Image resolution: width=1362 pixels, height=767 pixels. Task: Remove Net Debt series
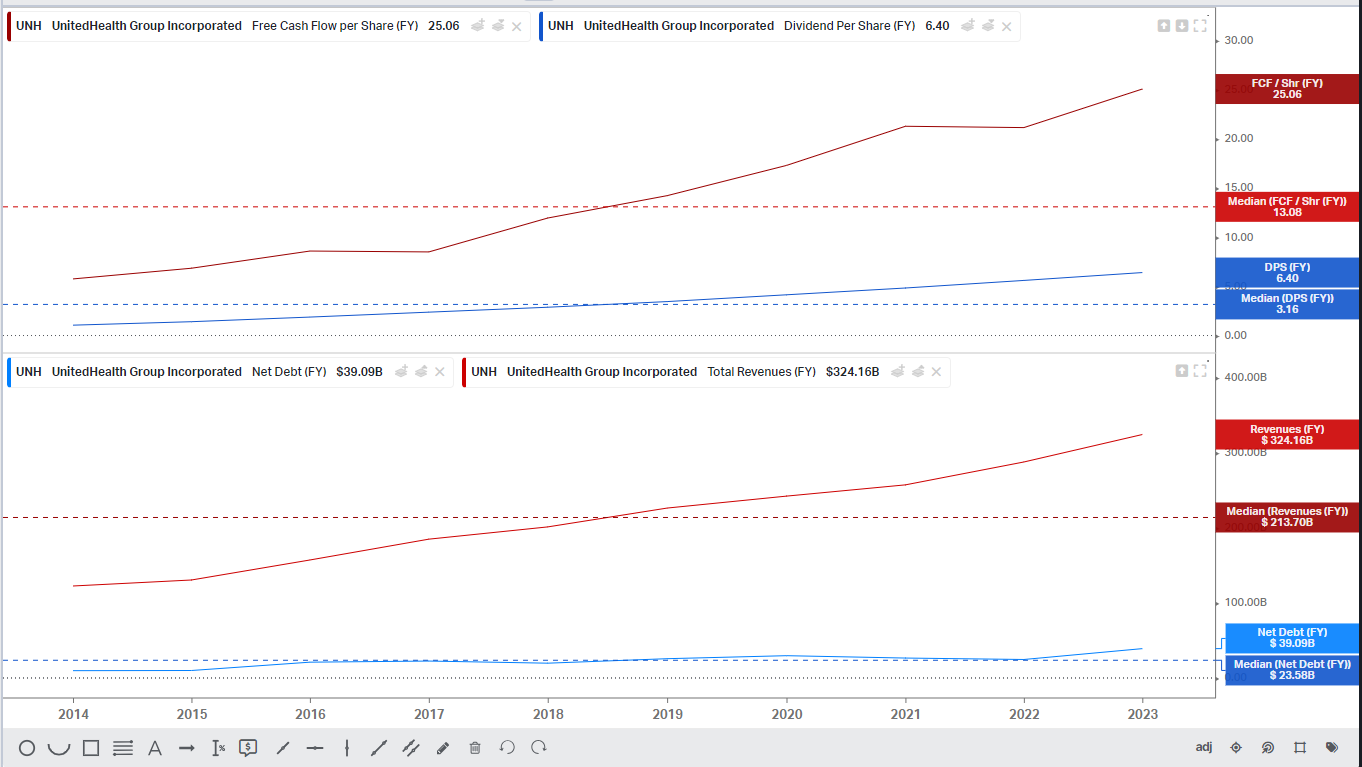[439, 372]
